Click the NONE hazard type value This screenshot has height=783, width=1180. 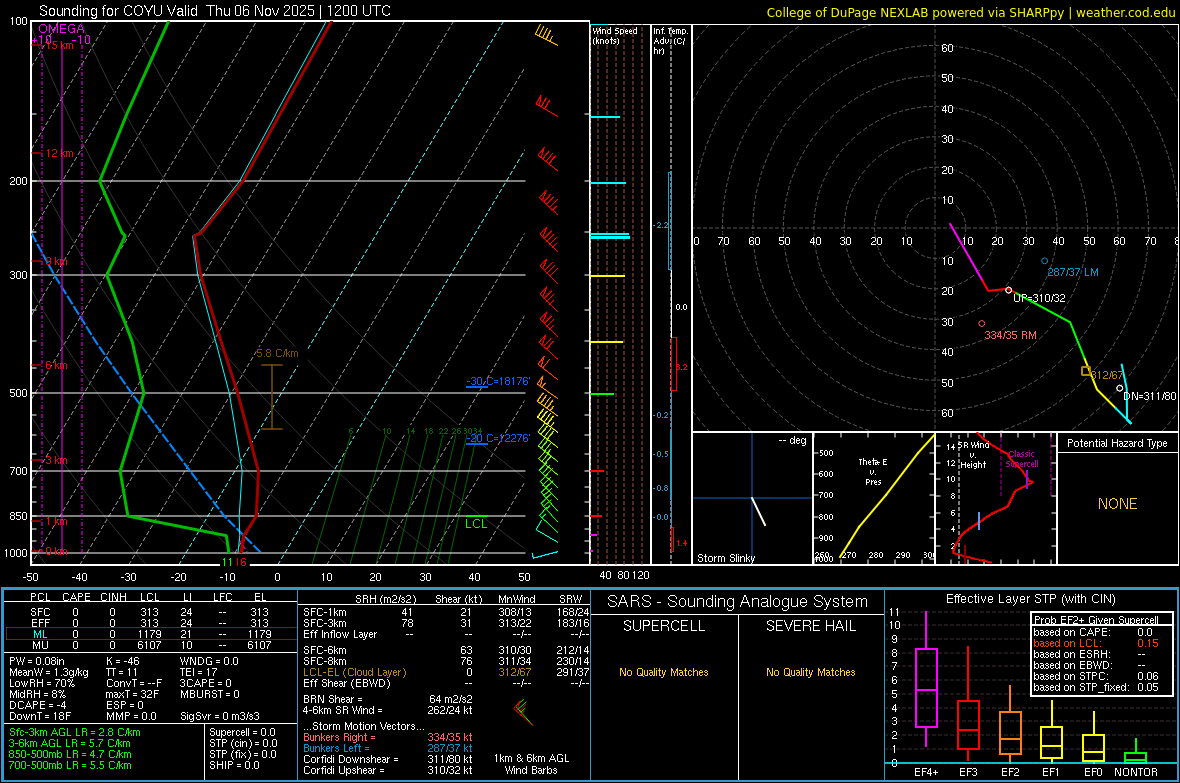1118,504
